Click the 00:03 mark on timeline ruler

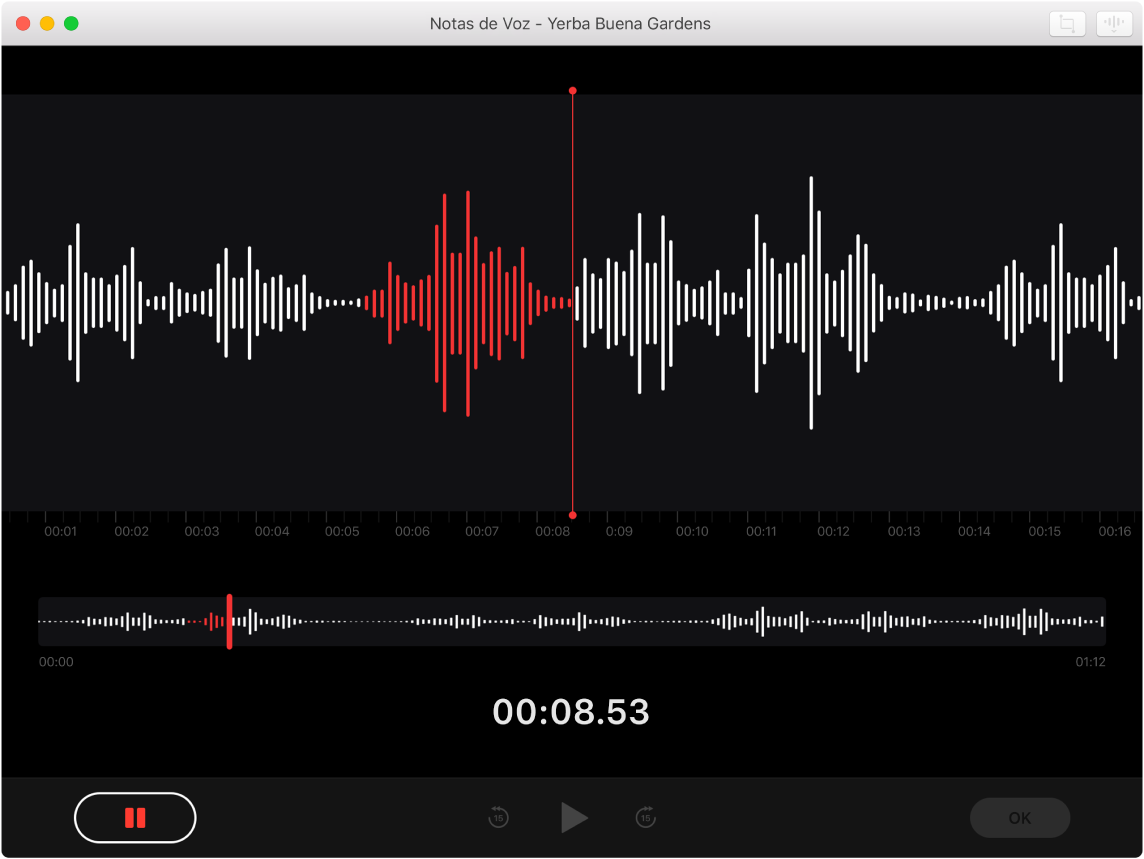pyautogui.click(x=201, y=532)
